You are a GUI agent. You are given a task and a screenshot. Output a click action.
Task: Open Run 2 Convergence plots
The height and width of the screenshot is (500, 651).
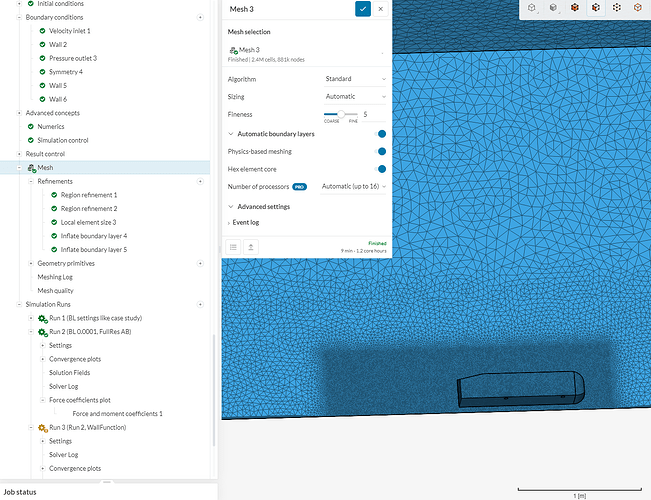tap(75, 359)
